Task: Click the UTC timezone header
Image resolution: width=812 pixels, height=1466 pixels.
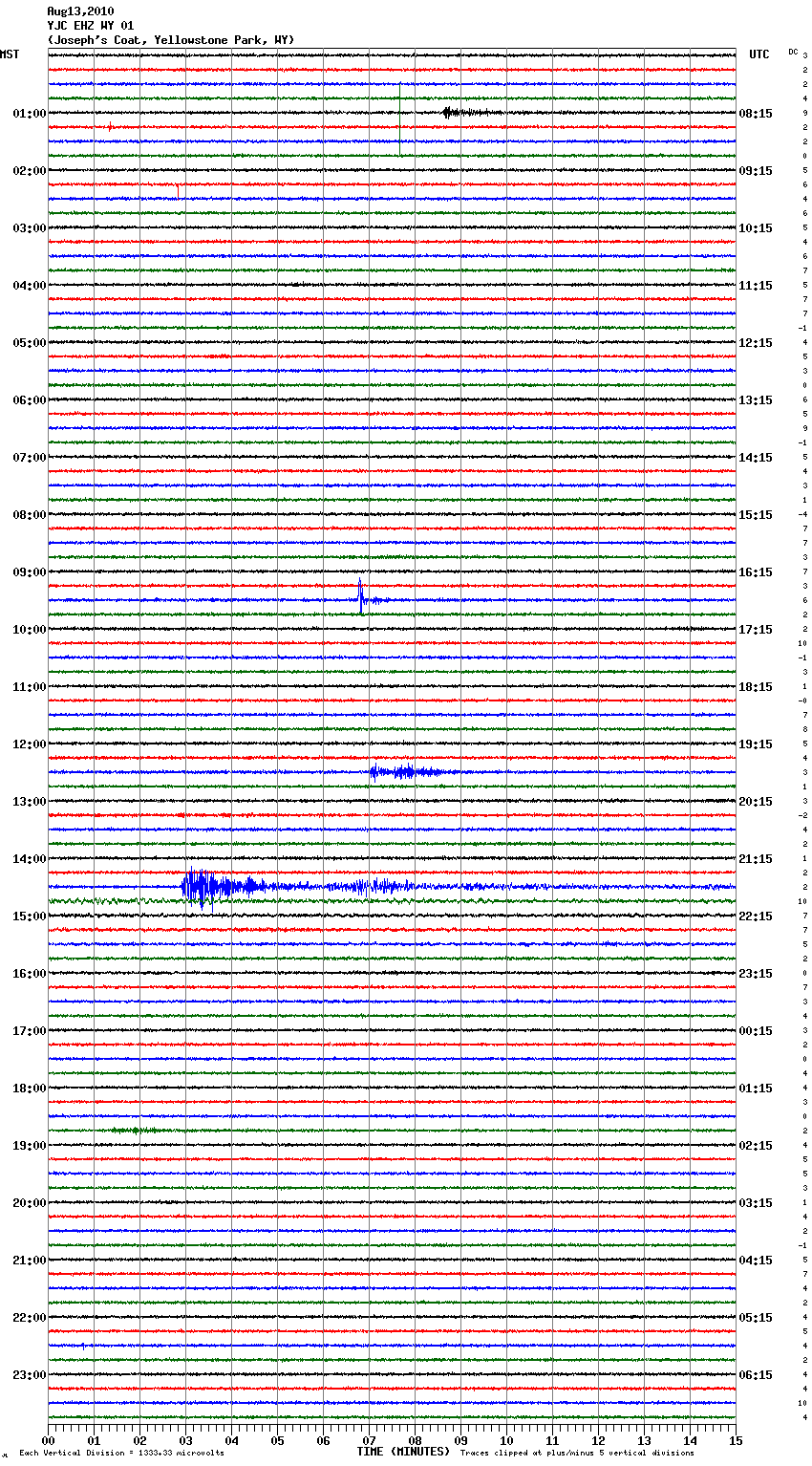Action: (x=759, y=54)
